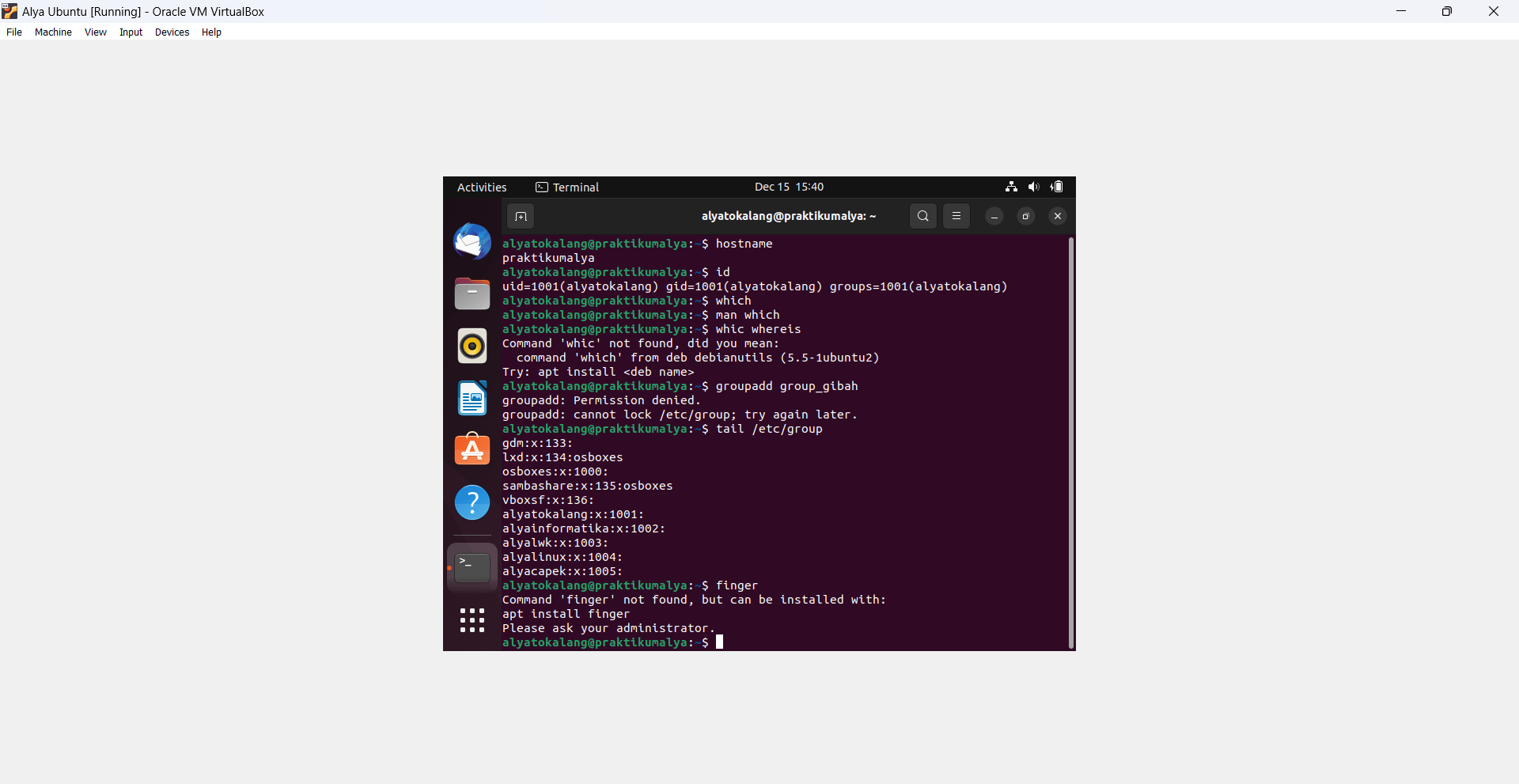Open the Help question mark icon
1519x784 pixels.
(x=472, y=502)
